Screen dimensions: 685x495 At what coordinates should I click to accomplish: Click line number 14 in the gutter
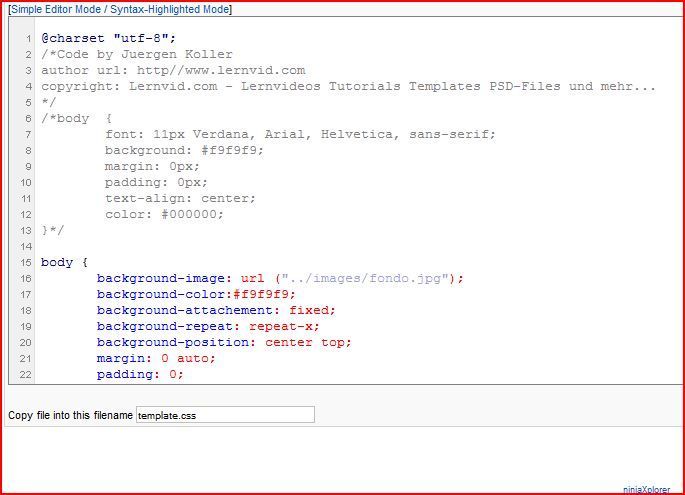coord(26,247)
